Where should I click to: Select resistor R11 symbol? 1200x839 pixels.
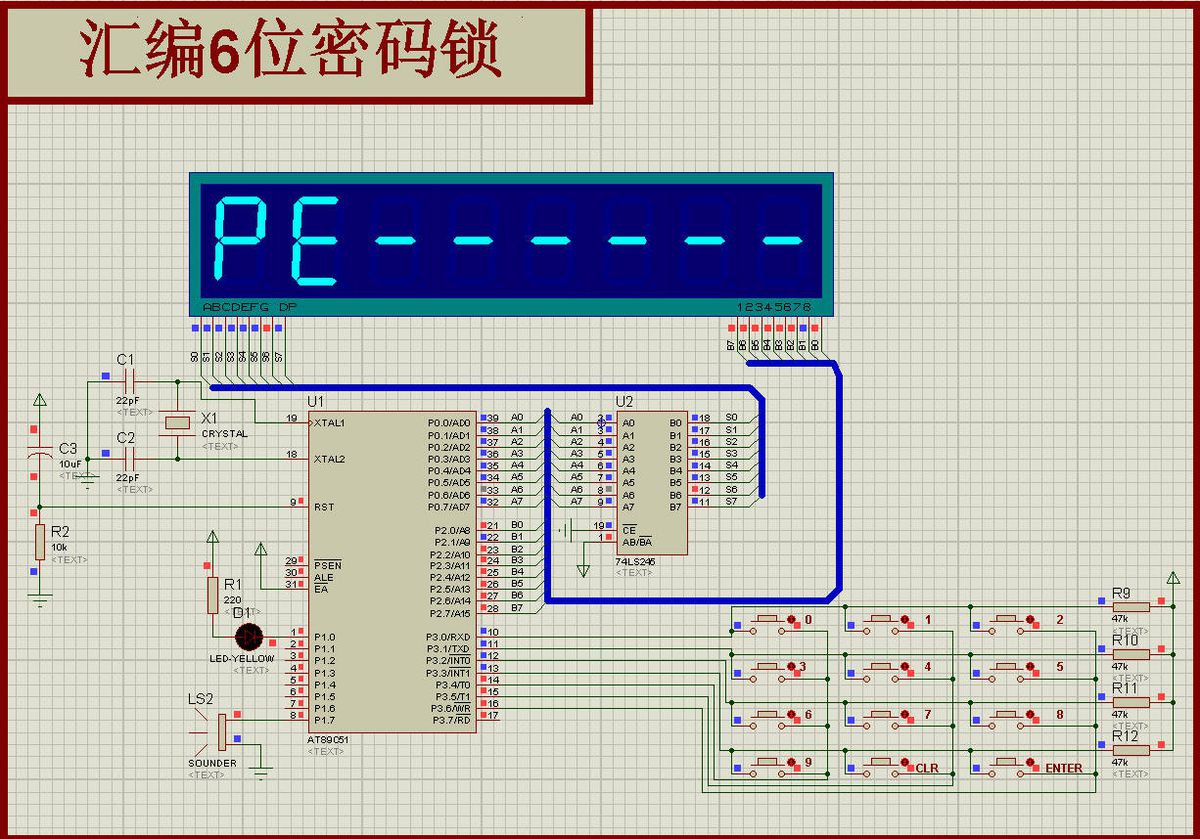[x=1131, y=702]
